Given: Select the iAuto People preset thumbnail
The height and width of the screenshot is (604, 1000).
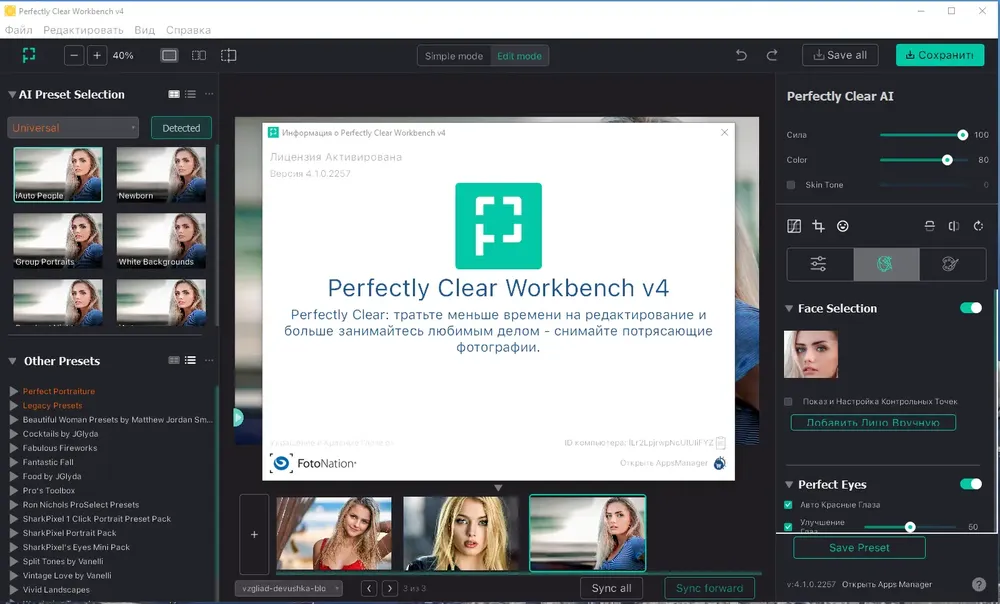Looking at the screenshot, I should (58, 175).
